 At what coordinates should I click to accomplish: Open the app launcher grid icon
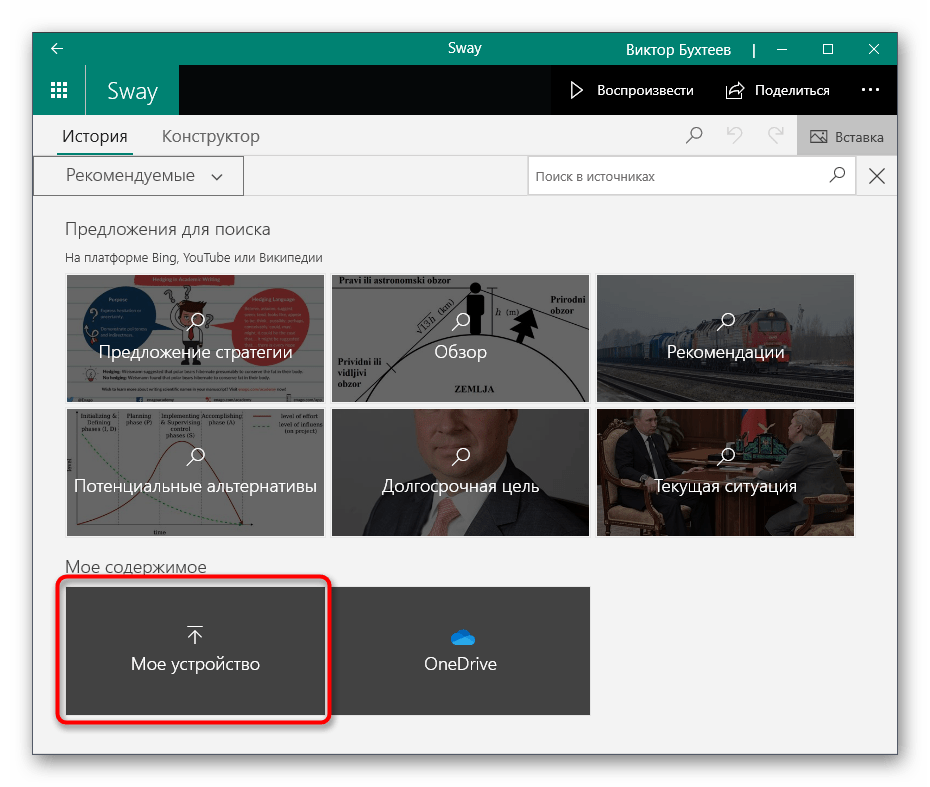pos(58,90)
